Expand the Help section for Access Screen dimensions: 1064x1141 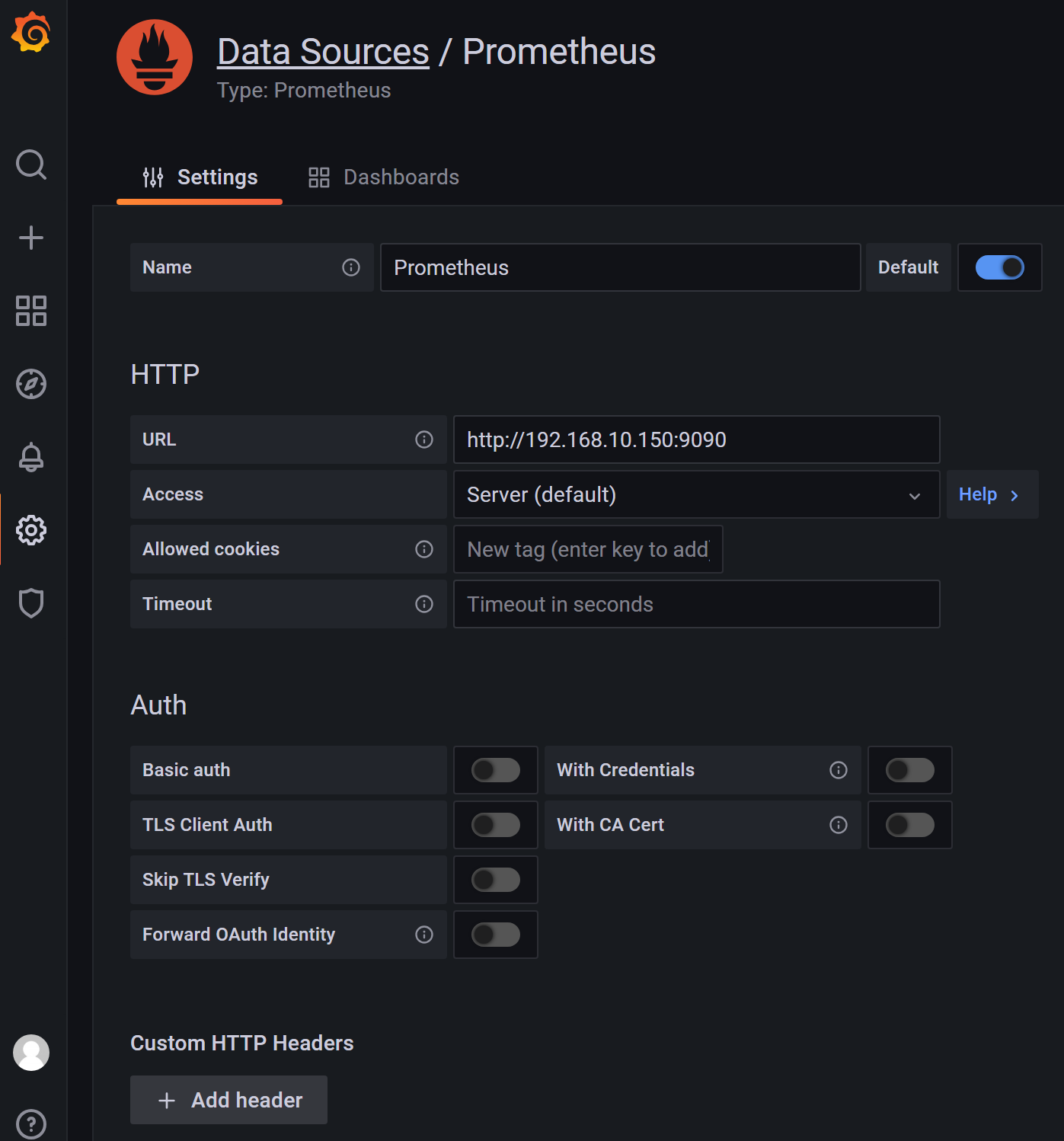click(992, 494)
